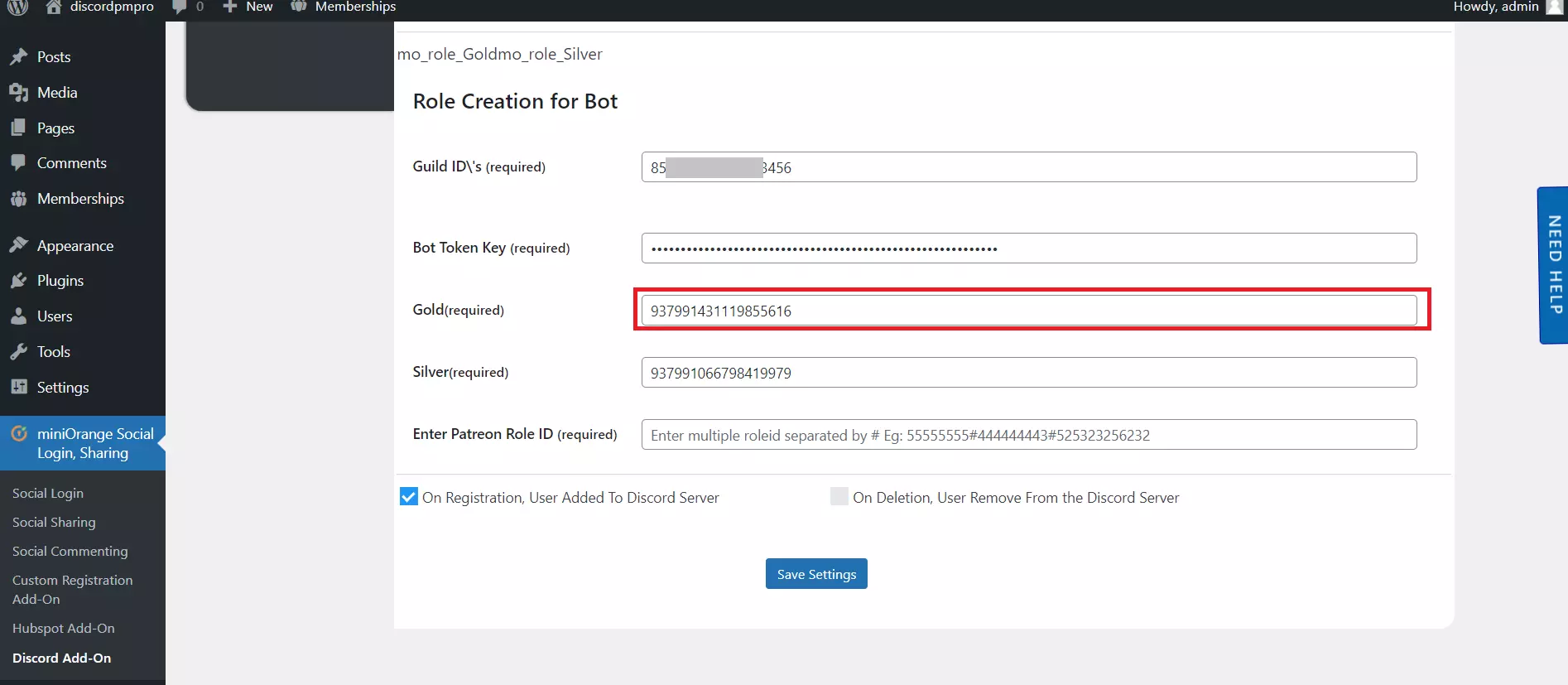Image resolution: width=1568 pixels, height=685 pixels.
Task: Click New text in the admin bar
Action: [259, 7]
